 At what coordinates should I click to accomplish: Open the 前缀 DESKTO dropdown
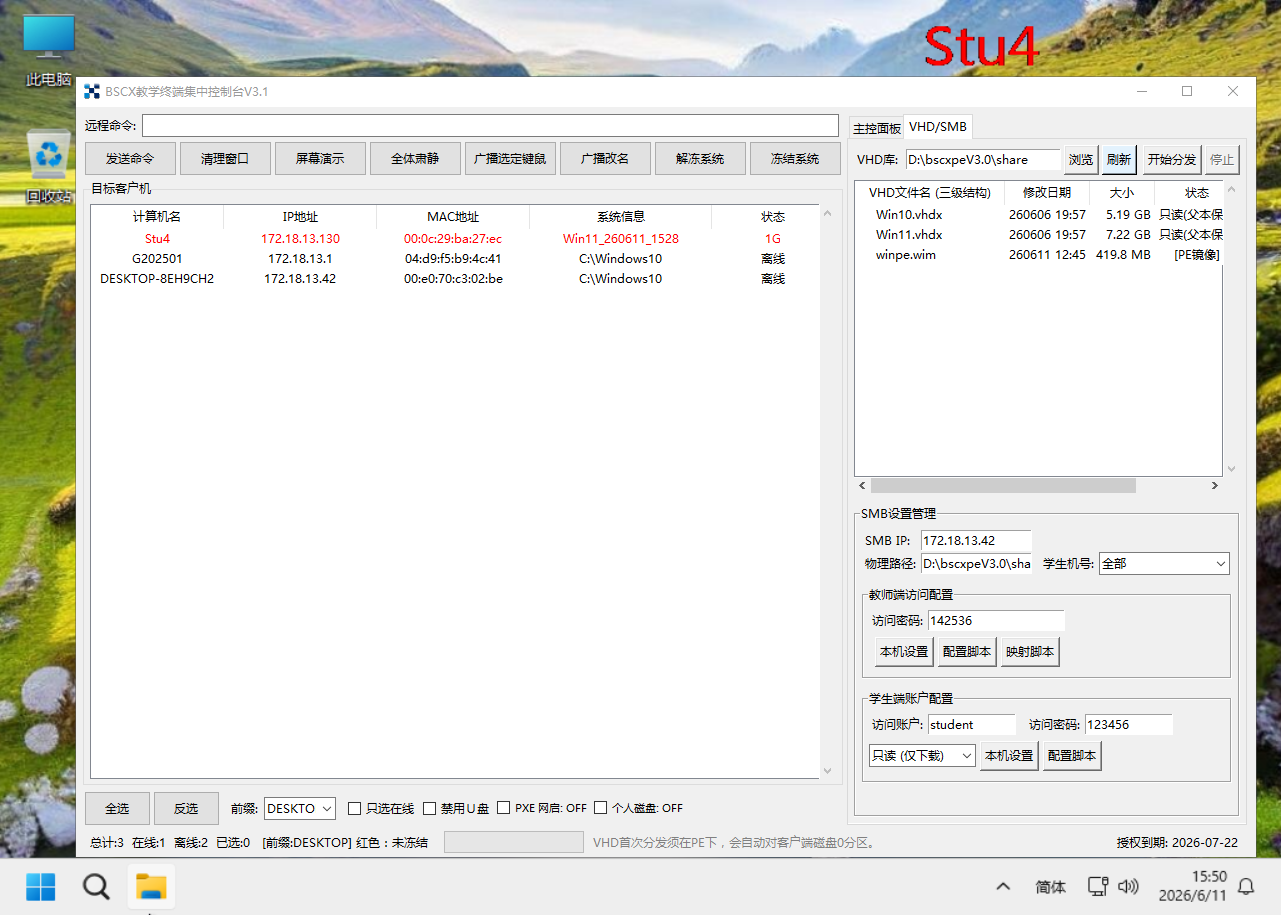pyautogui.click(x=300, y=808)
